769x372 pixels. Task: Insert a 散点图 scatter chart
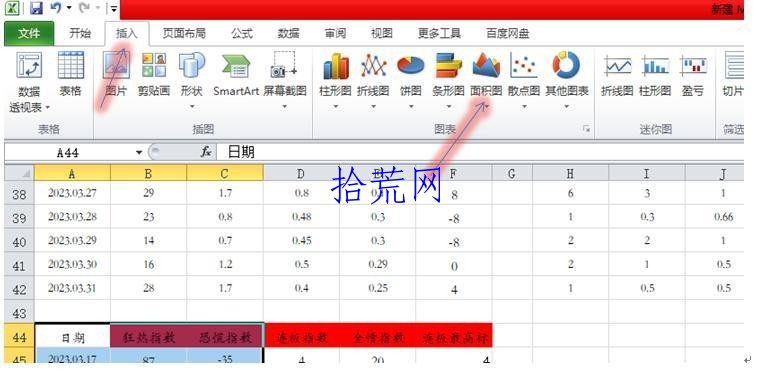pyautogui.click(x=524, y=81)
